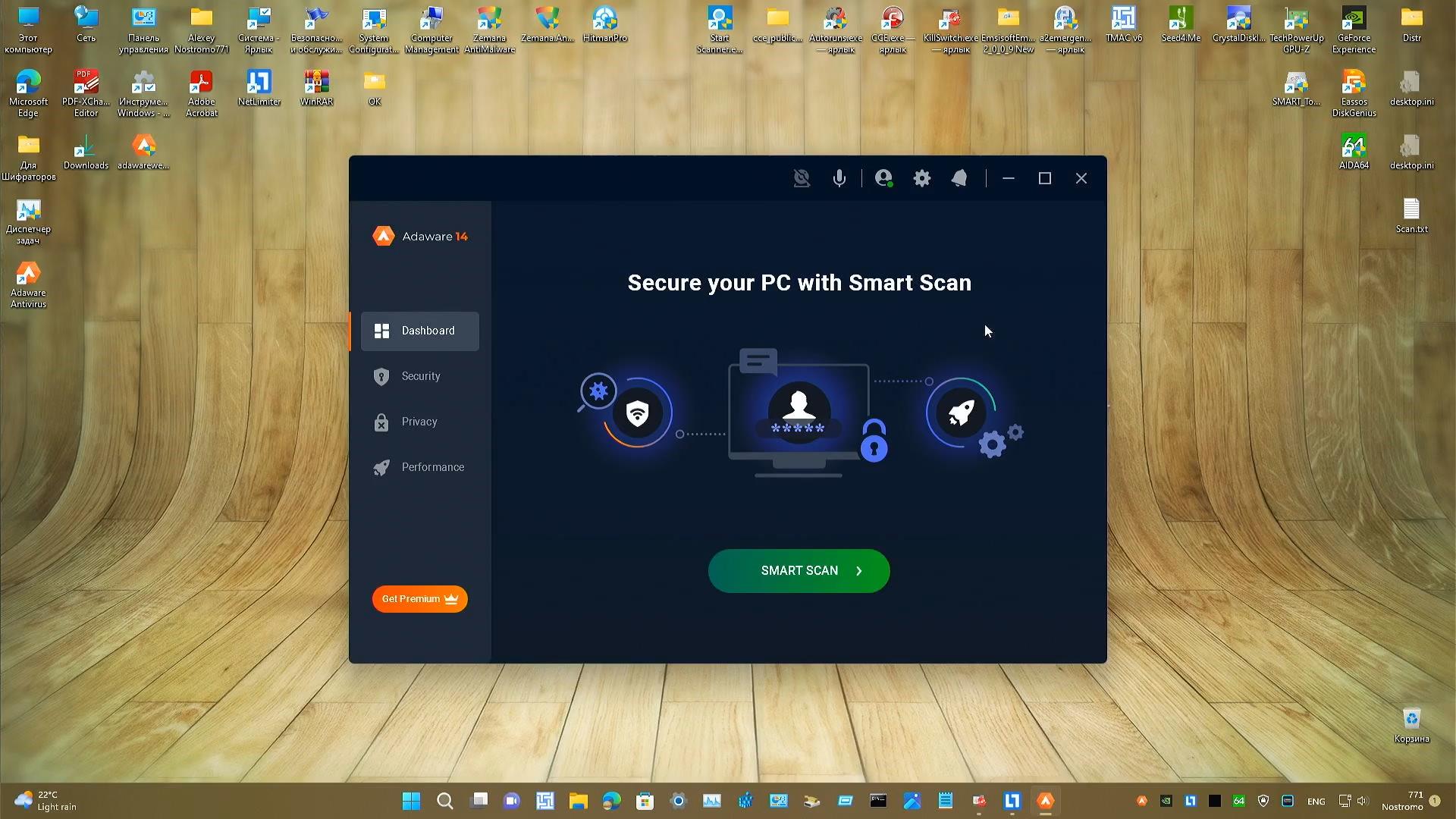
Task: Open the notifications bell icon
Action: (x=959, y=178)
